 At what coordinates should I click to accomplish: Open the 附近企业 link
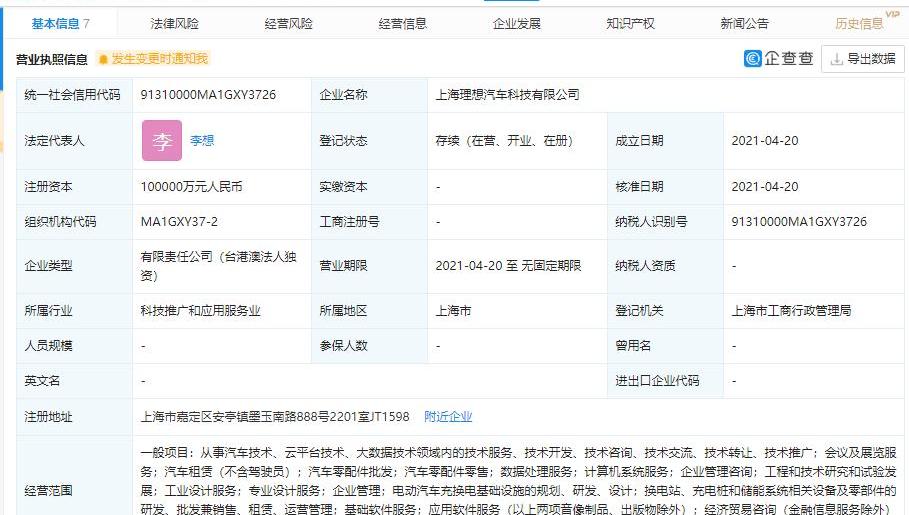(x=448, y=416)
